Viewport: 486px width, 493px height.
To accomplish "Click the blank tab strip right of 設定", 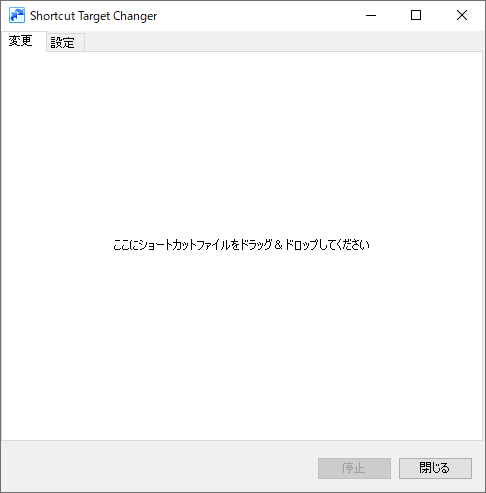I will 283,42.
